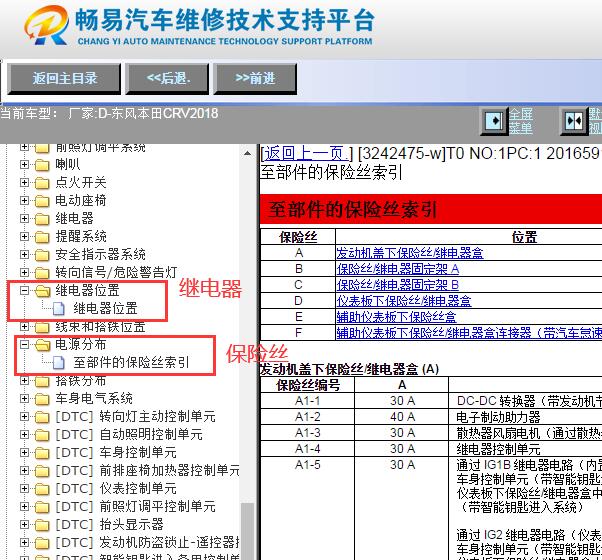Viewport: 602px width, 560px height.
Task: Click the A1-2 fuse number cell
Action: point(308,417)
